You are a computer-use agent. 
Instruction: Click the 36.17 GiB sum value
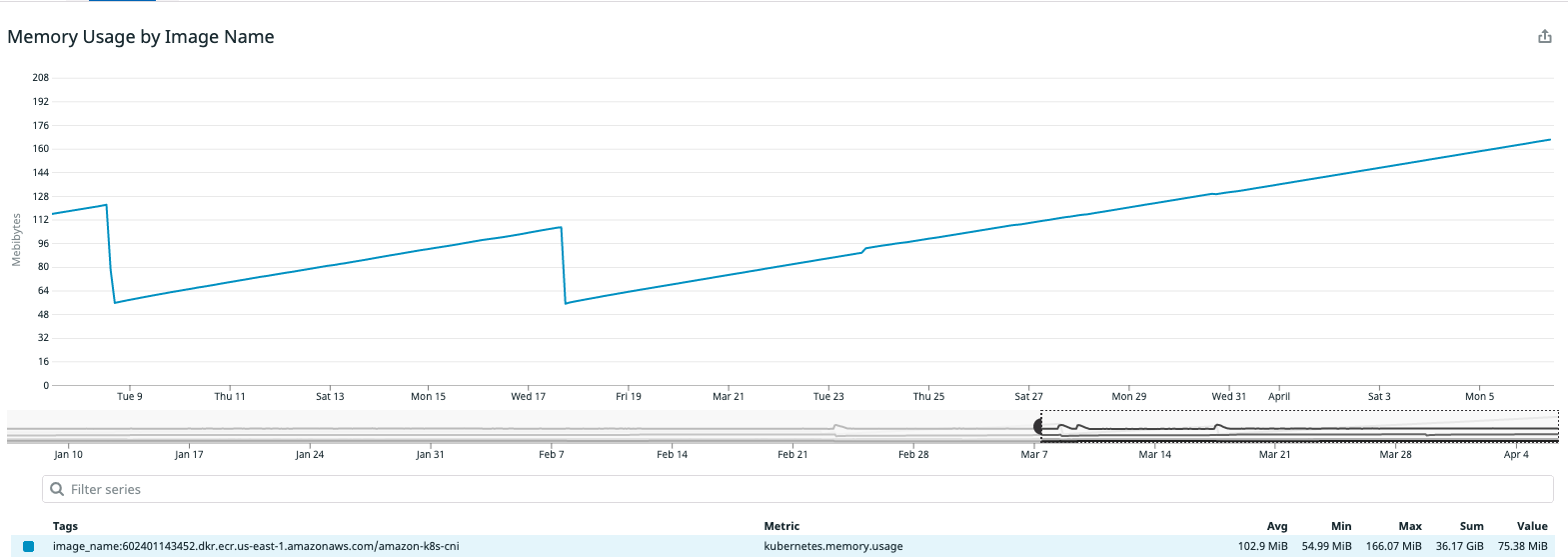tap(1460, 546)
